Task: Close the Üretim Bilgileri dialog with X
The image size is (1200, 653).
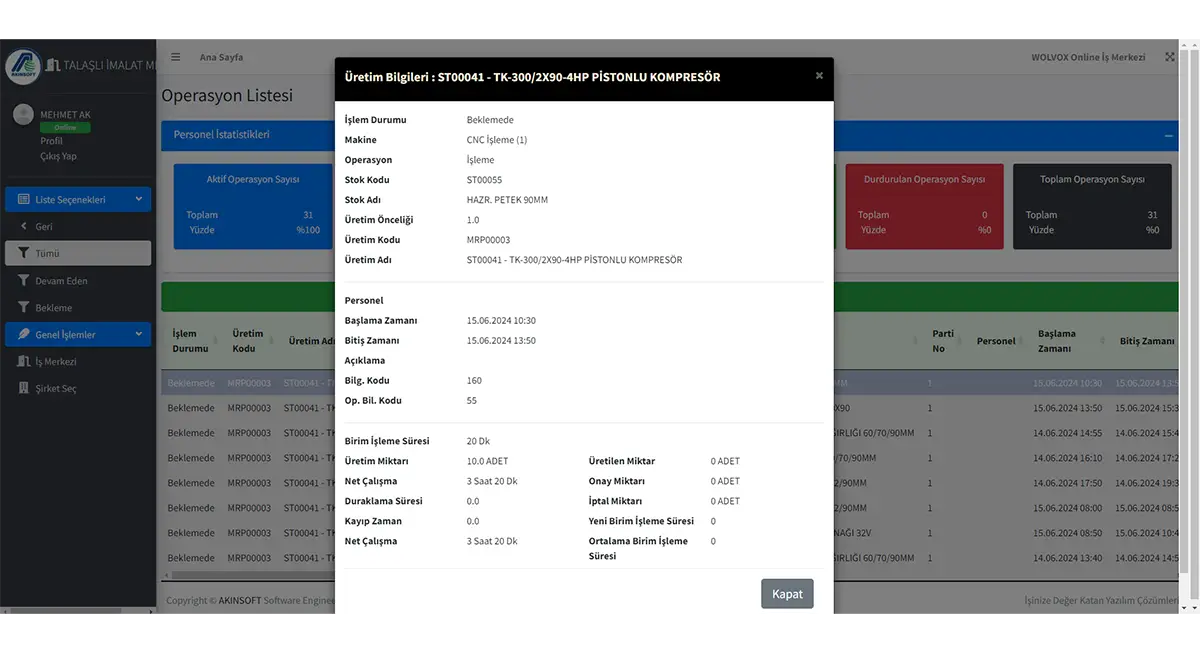Action: (x=819, y=76)
